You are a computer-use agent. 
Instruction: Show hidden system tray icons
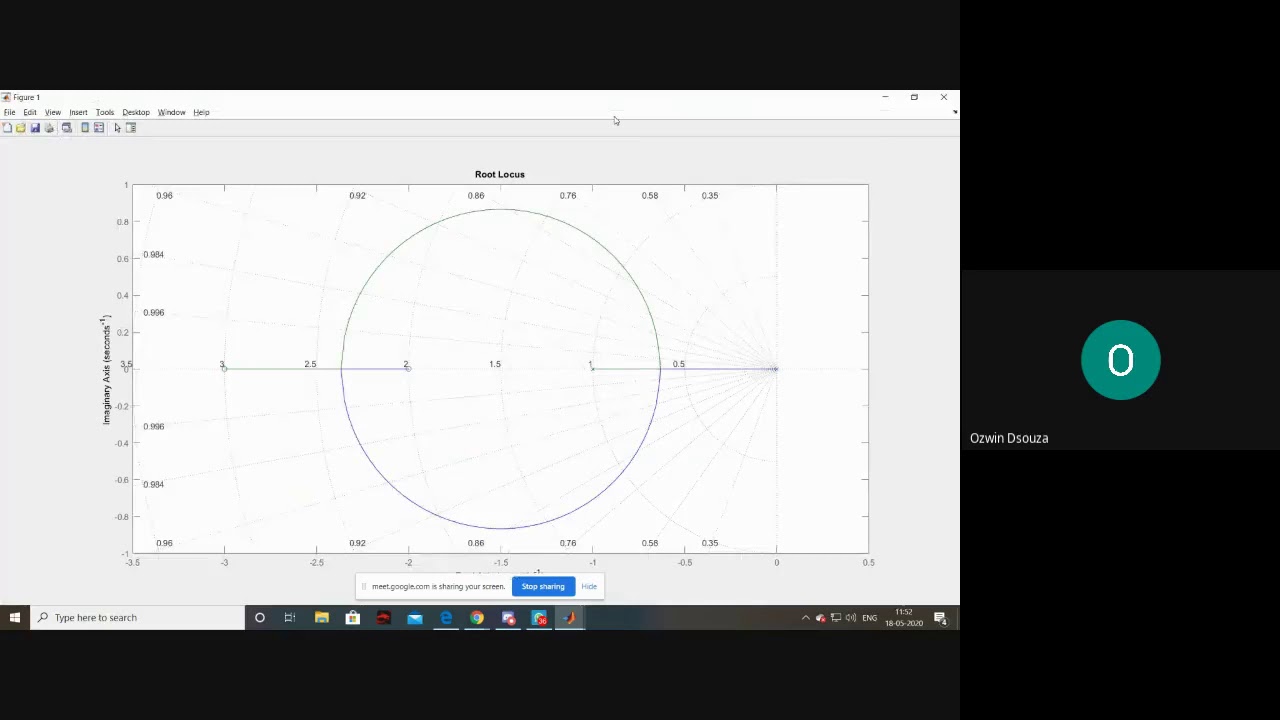805,618
